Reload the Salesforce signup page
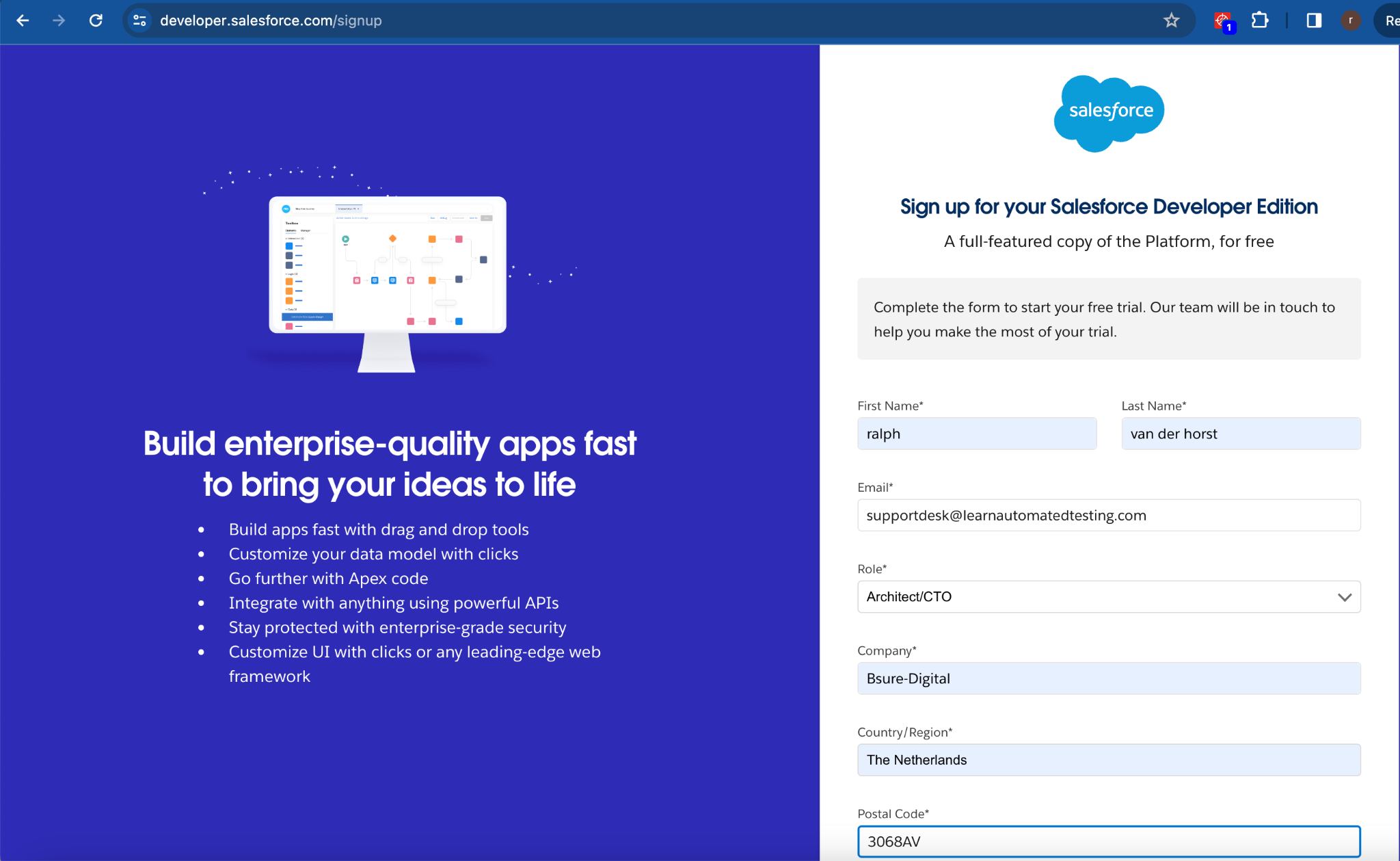This screenshot has height=861, width=1400. click(x=96, y=21)
